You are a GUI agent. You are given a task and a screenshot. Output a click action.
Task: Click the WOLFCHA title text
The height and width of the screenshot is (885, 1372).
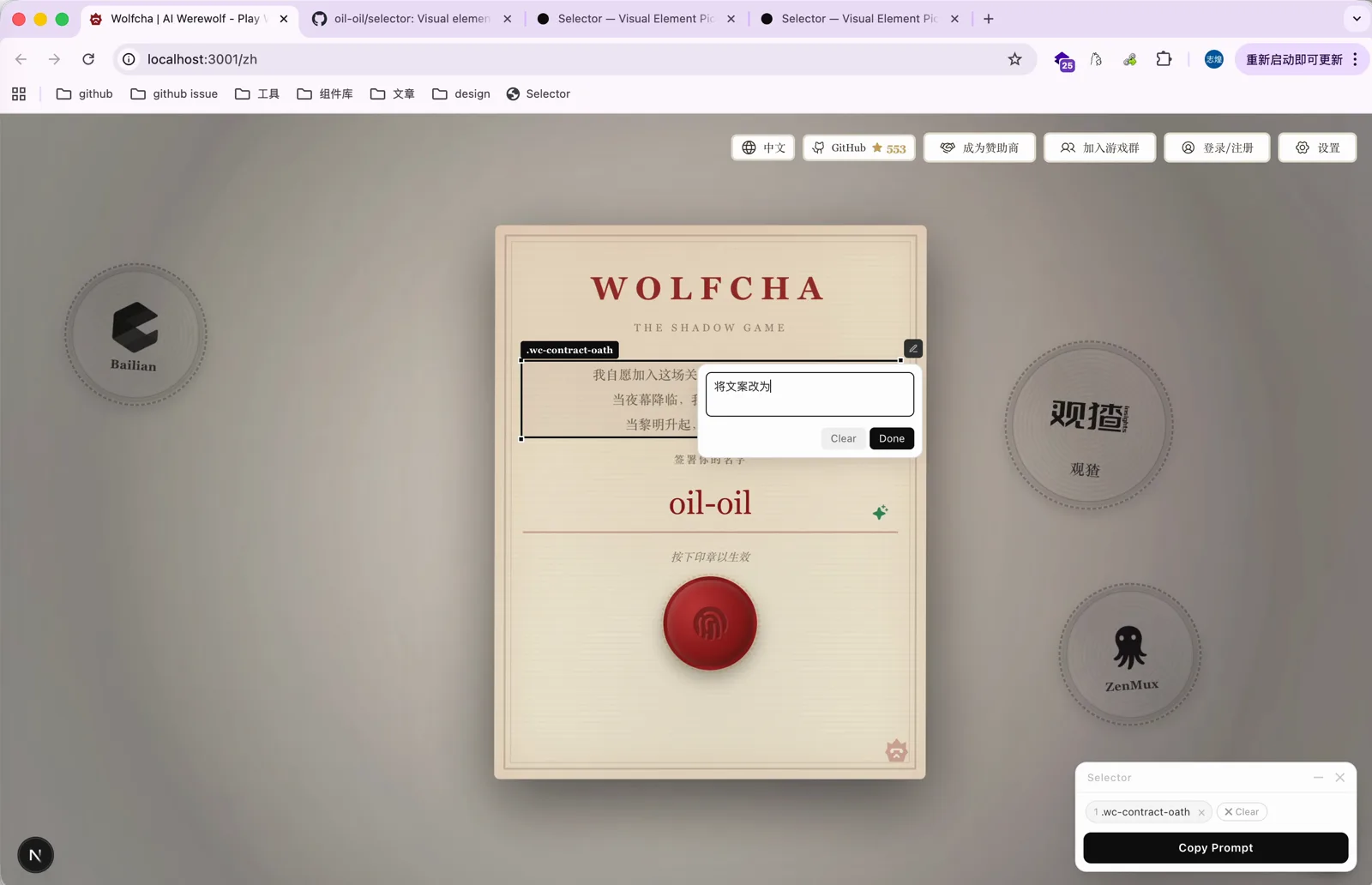tap(708, 289)
